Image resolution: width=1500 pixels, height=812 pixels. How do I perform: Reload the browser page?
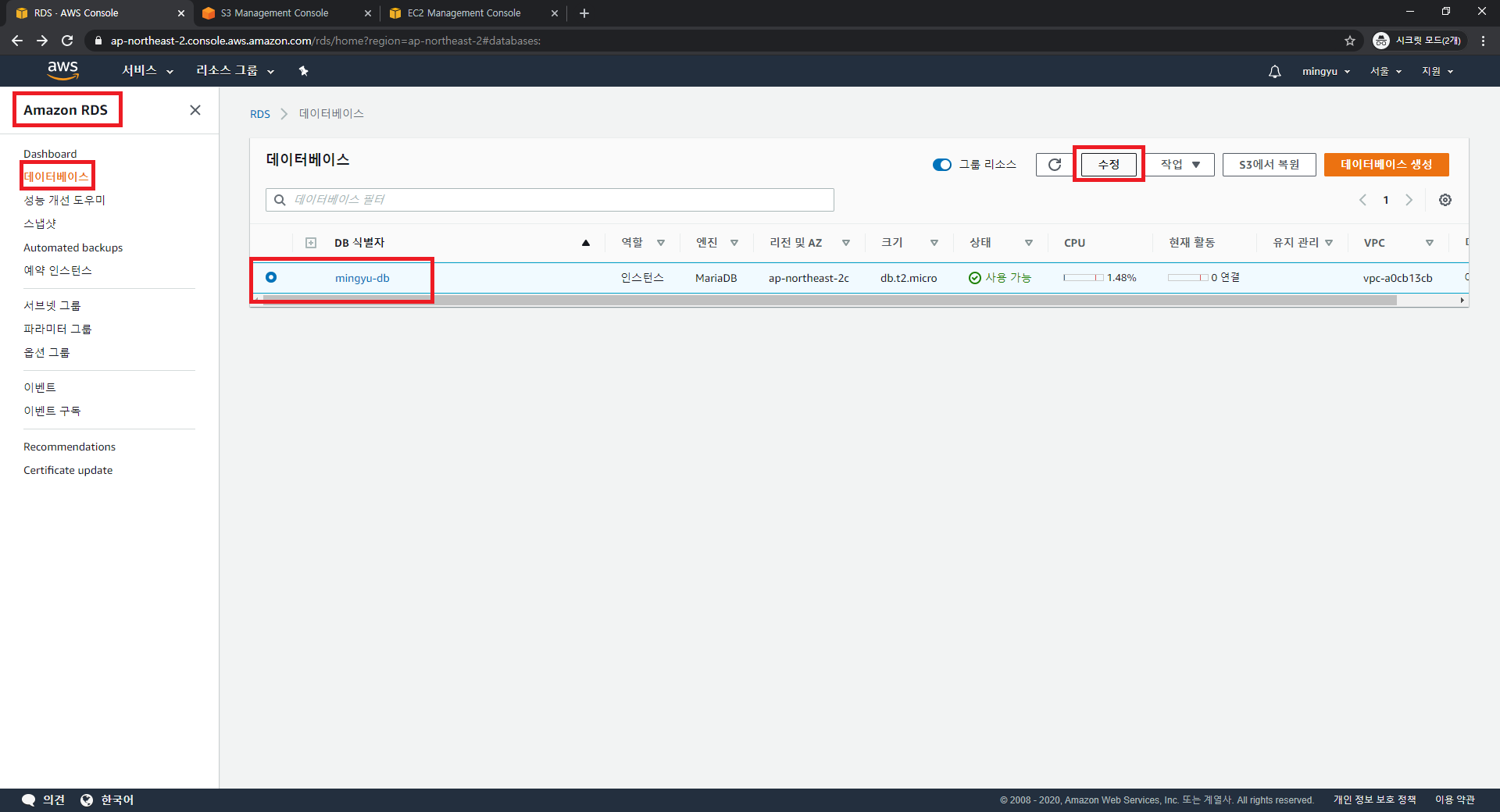(x=67, y=41)
